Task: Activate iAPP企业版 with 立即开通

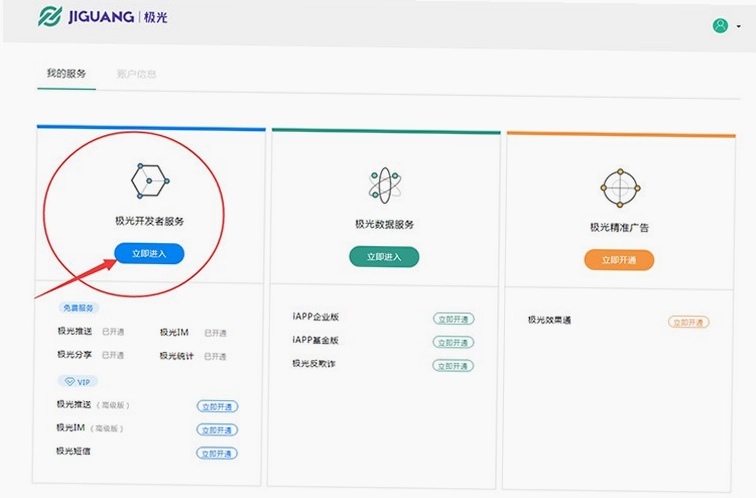Action: [453, 319]
